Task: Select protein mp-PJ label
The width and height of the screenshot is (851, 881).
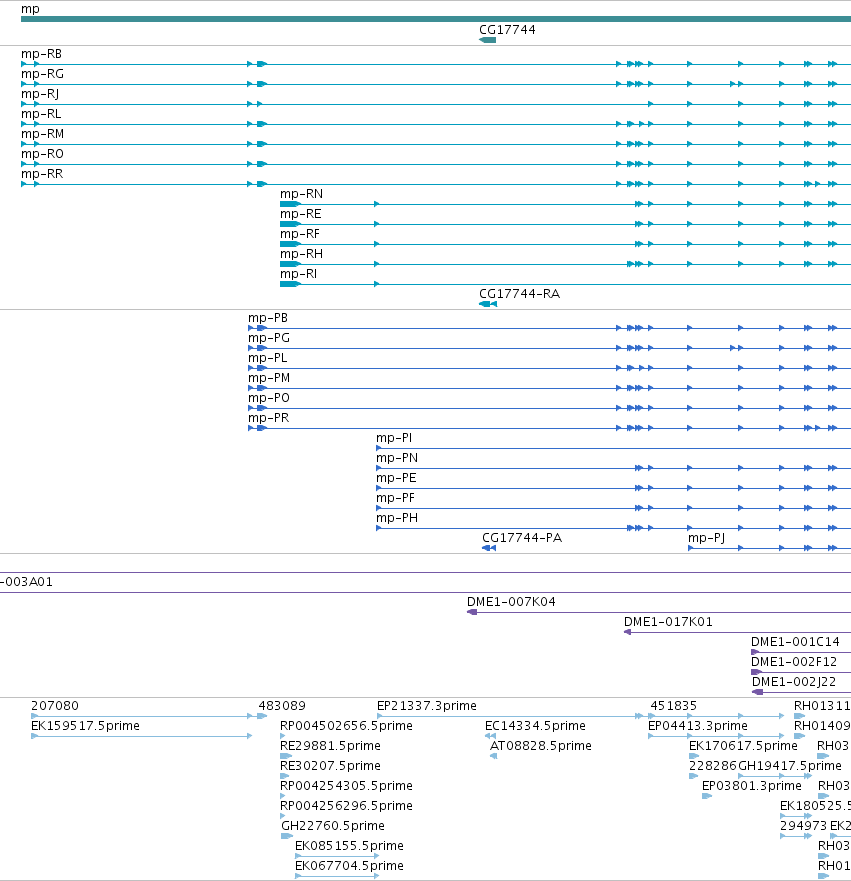Action: pyautogui.click(x=707, y=538)
